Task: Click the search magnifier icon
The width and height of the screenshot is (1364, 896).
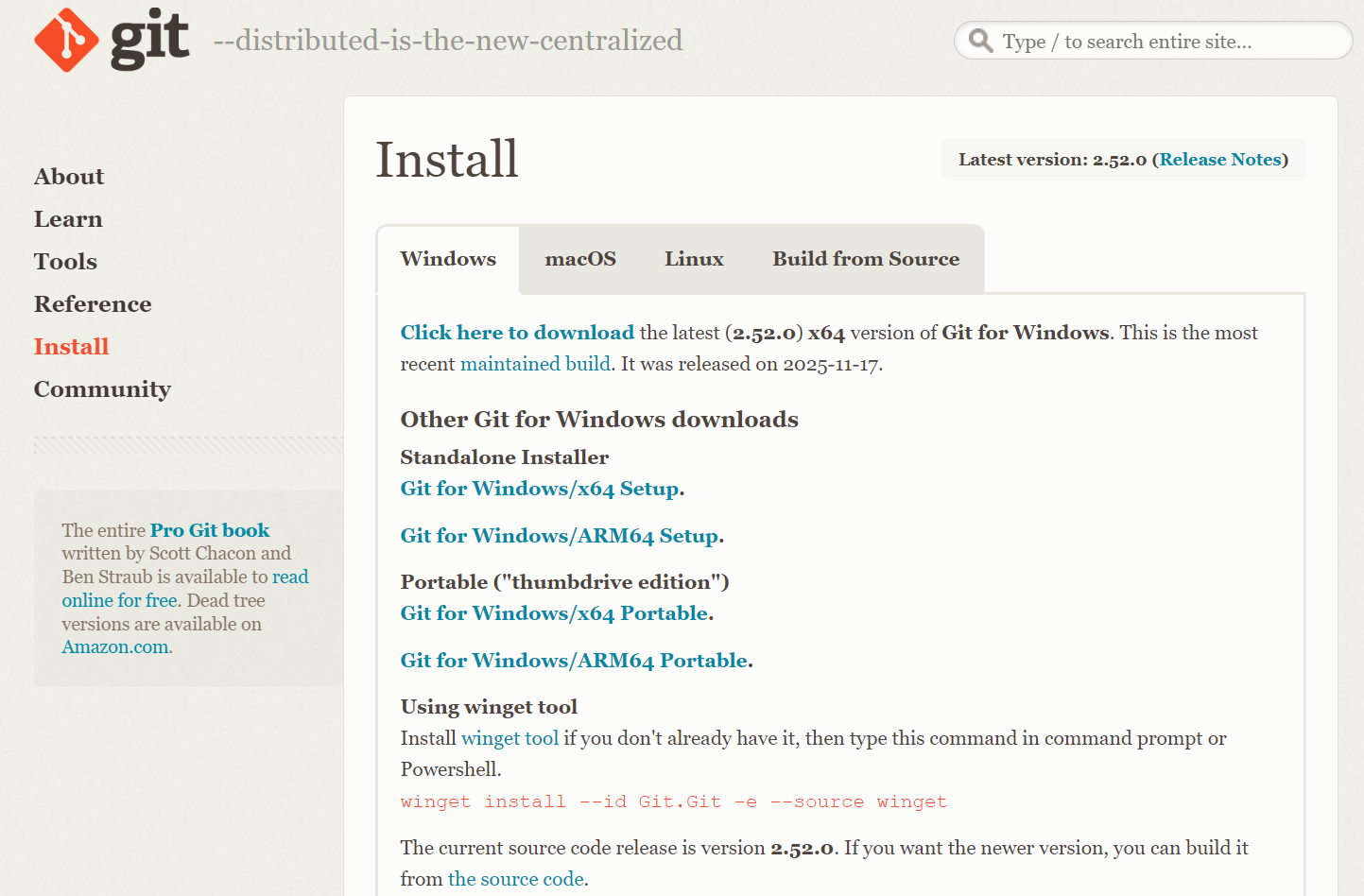Action: coord(981,41)
